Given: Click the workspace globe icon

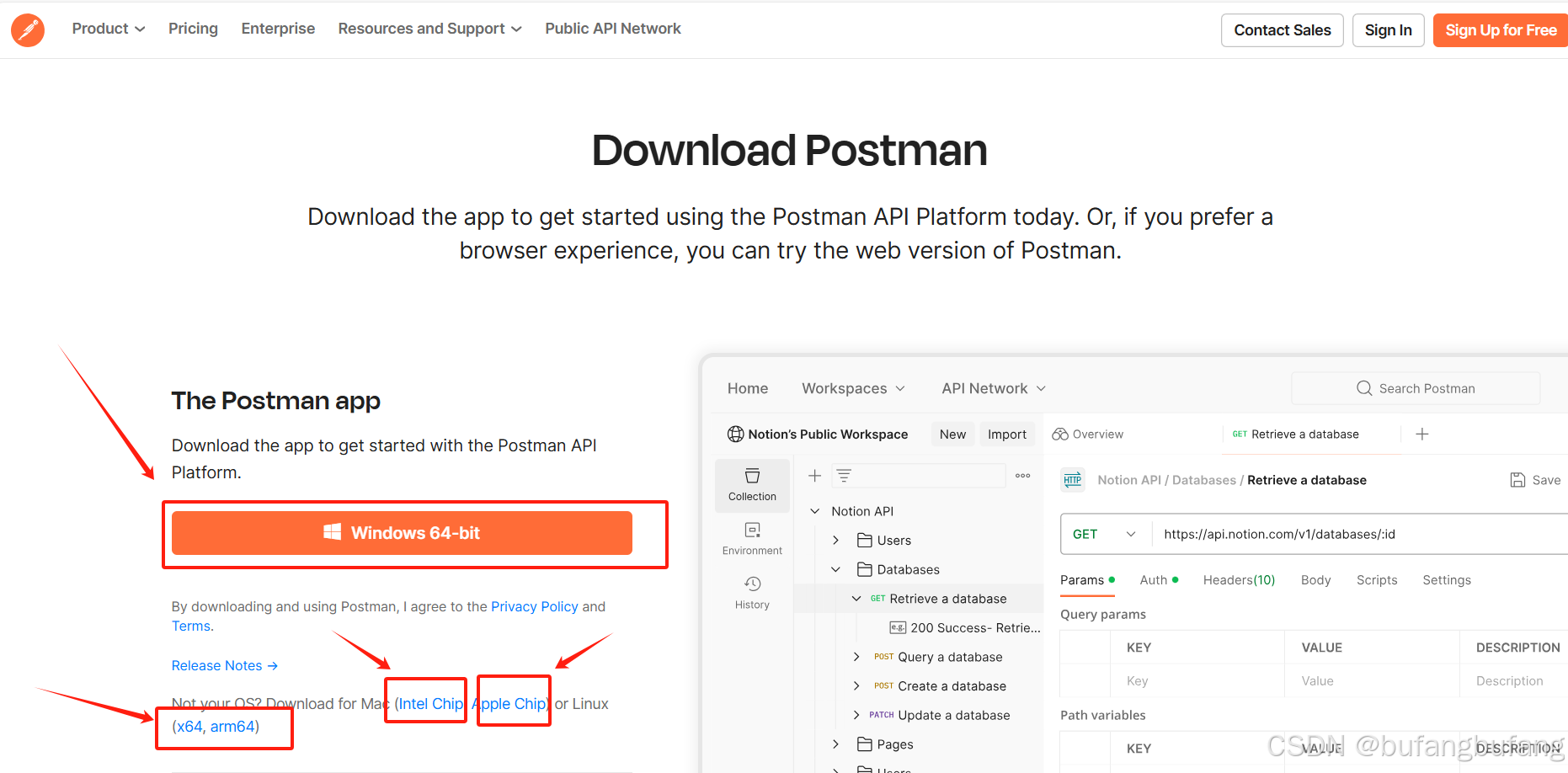Looking at the screenshot, I should click(736, 434).
